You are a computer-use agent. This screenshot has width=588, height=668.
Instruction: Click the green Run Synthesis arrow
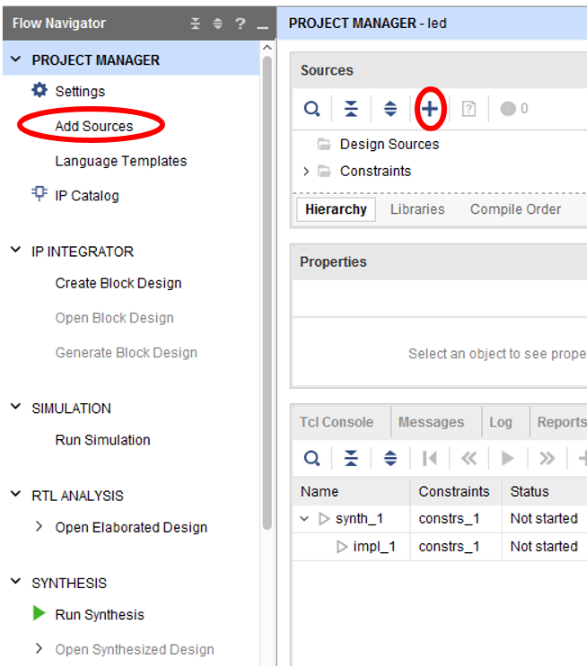[x=39, y=613]
